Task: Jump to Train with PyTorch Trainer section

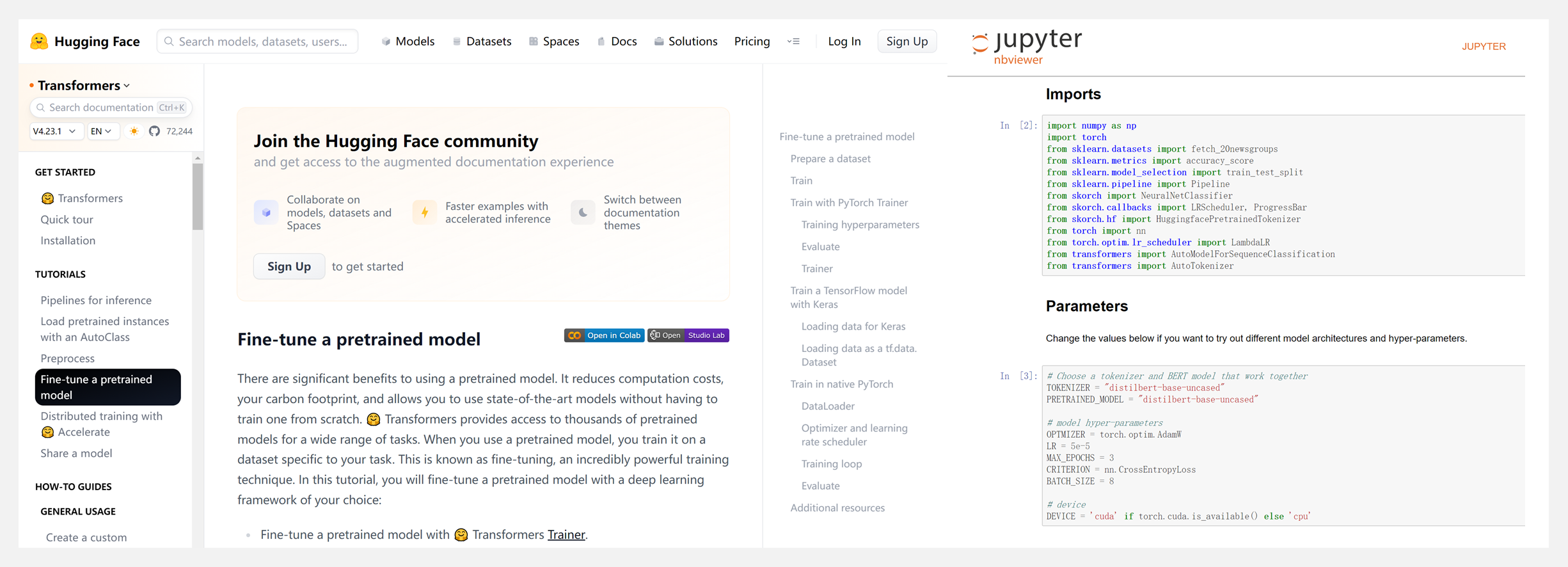Action: [x=849, y=203]
